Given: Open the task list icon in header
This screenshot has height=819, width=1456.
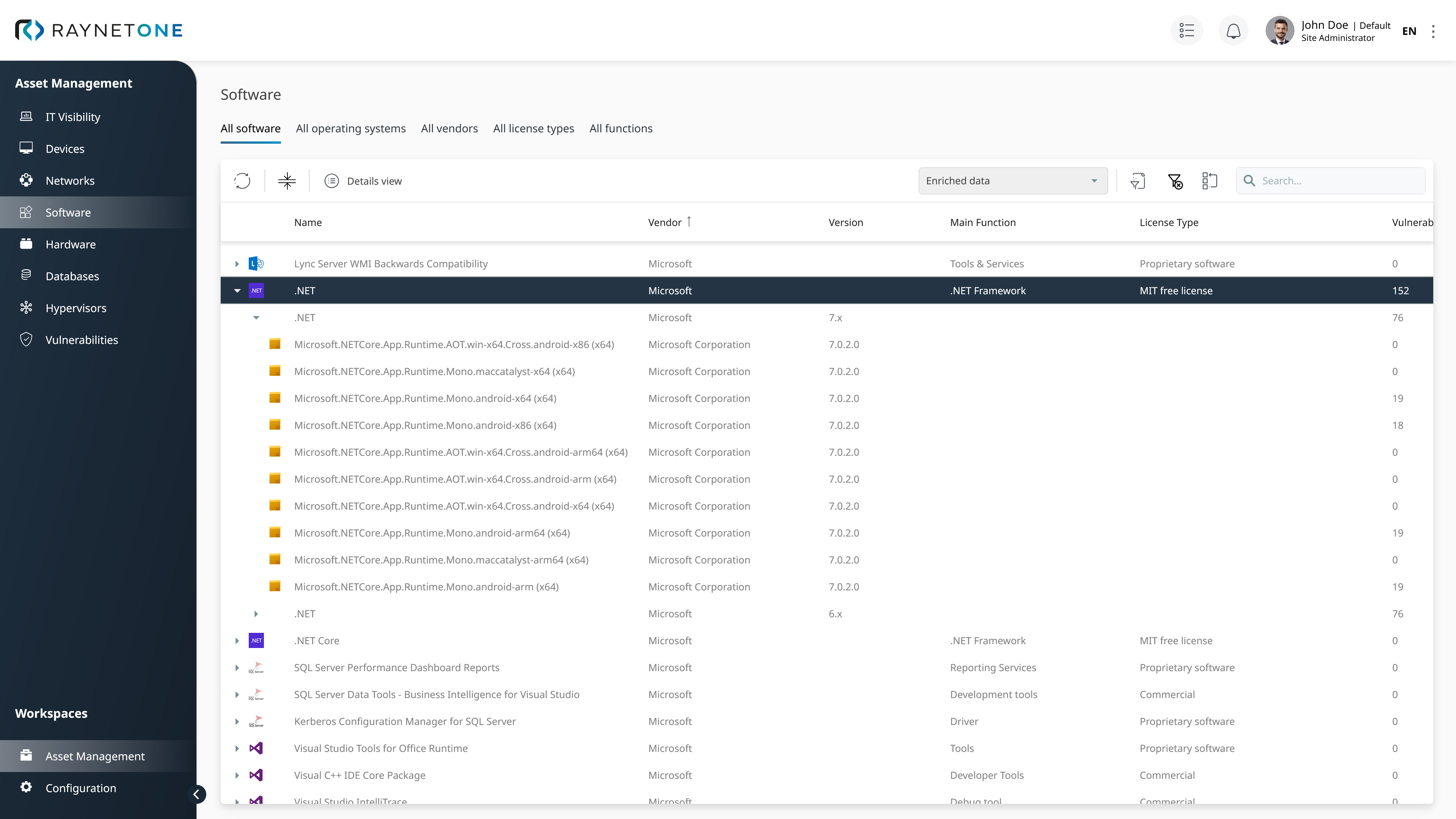Looking at the screenshot, I should pos(1186,30).
